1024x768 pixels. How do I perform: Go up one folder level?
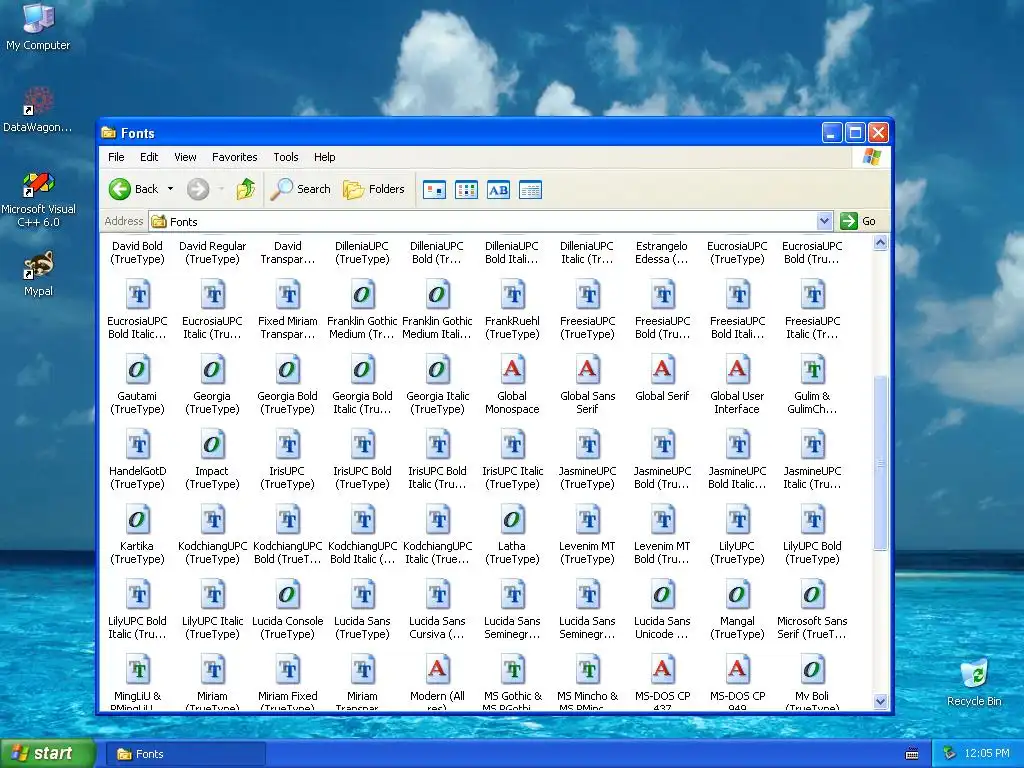coord(246,189)
